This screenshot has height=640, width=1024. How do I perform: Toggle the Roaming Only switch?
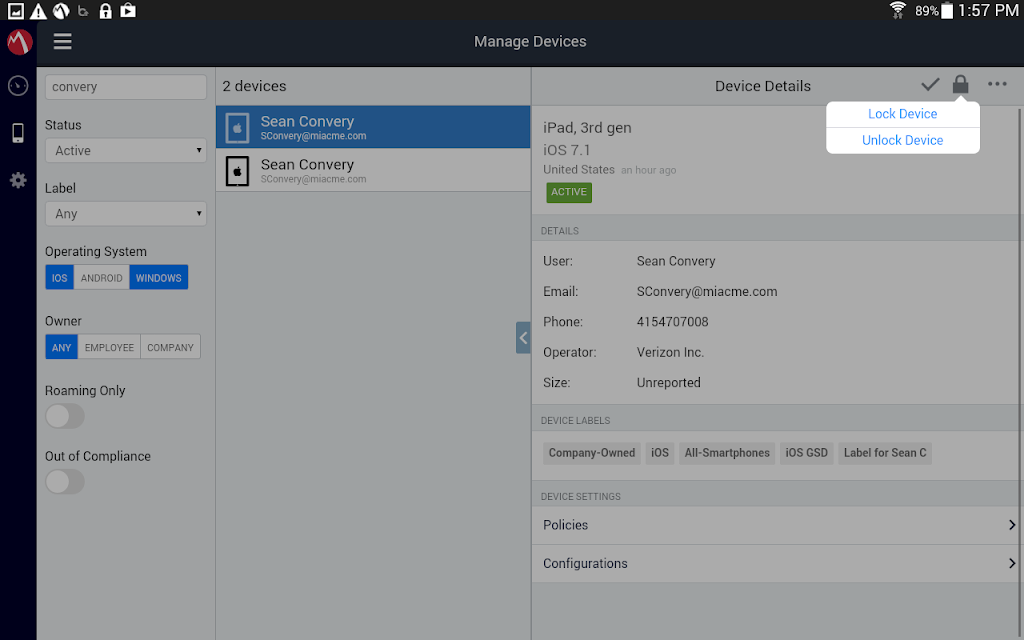point(65,416)
